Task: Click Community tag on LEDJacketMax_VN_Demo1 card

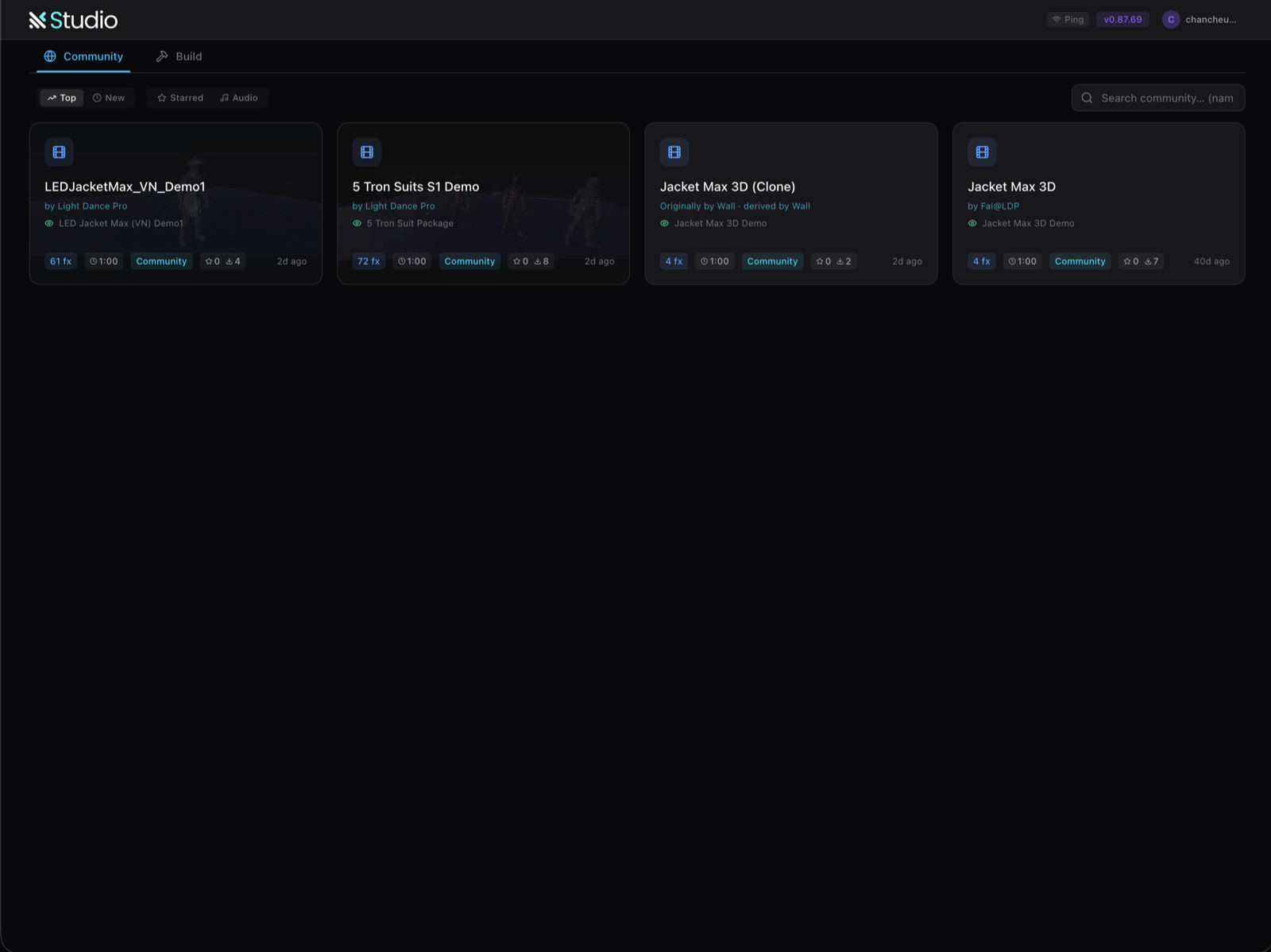Action: click(x=161, y=261)
